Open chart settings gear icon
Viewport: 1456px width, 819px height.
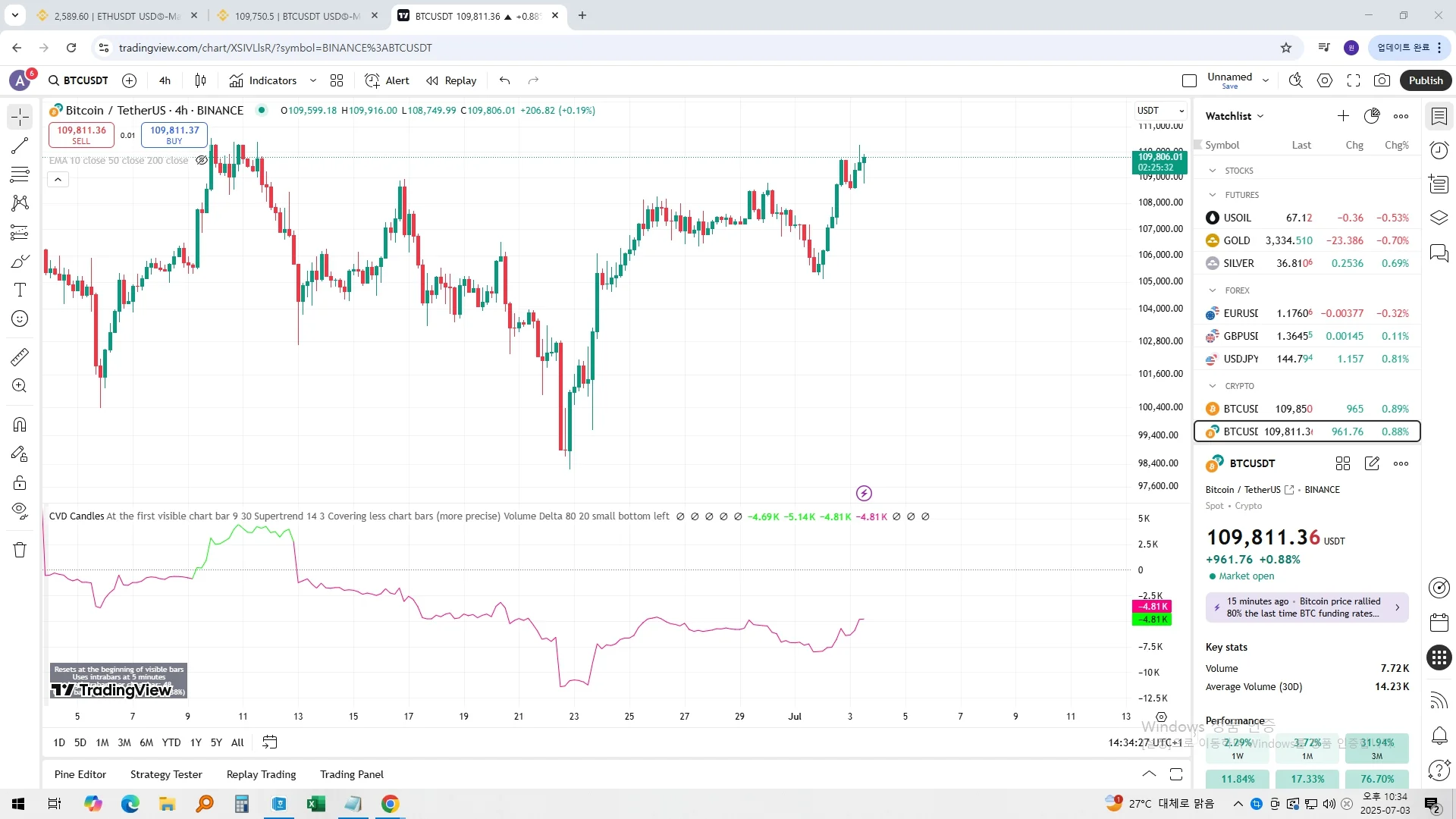point(1325,80)
